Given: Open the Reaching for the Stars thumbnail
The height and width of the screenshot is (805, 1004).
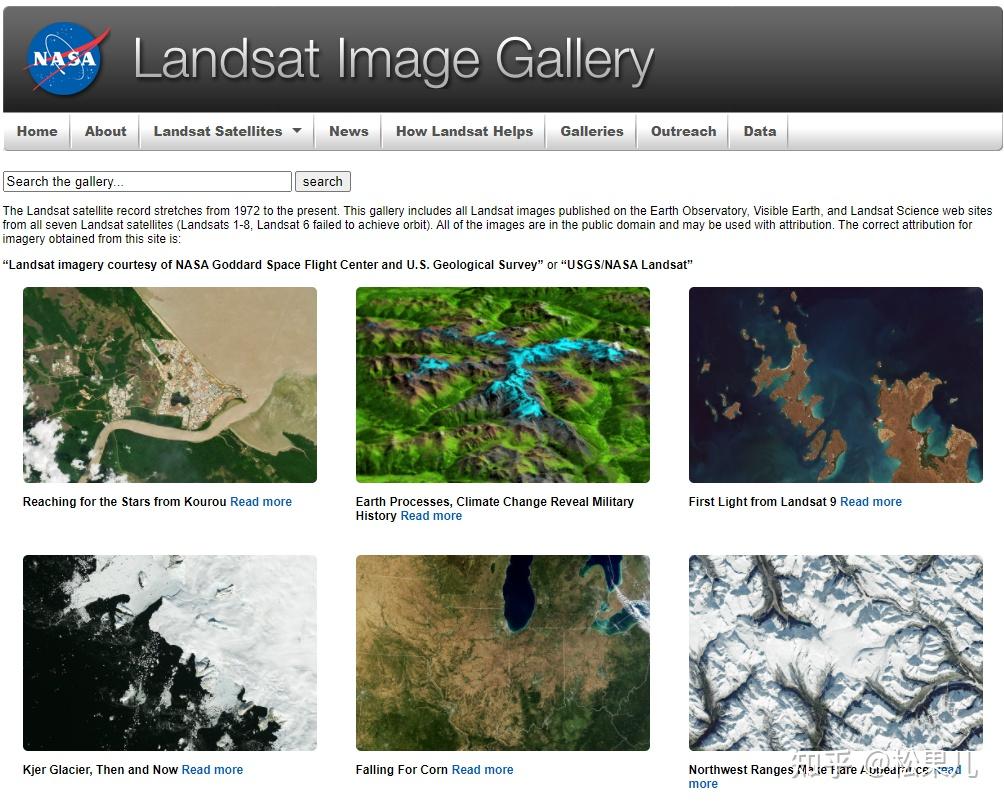Looking at the screenshot, I should click(x=169, y=384).
